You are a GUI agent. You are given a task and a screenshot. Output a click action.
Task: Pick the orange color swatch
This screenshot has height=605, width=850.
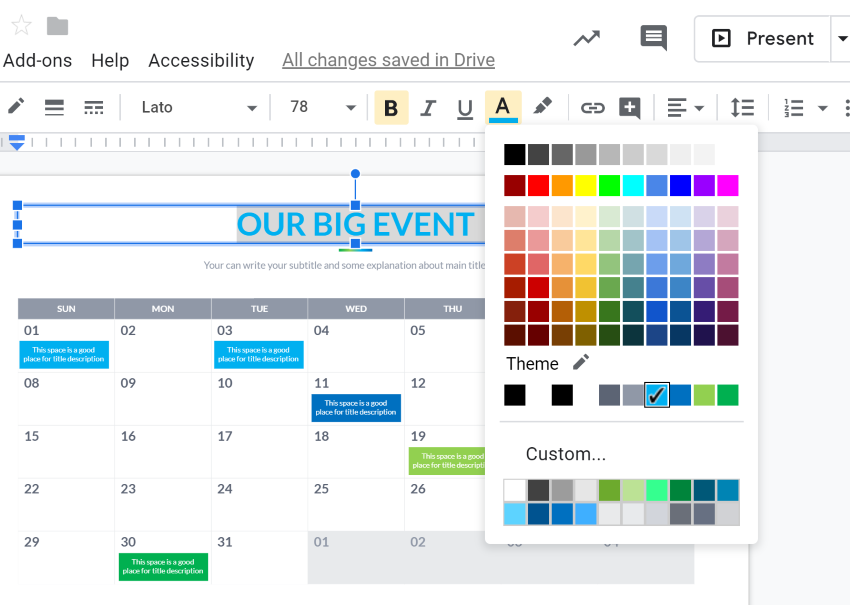(x=562, y=185)
